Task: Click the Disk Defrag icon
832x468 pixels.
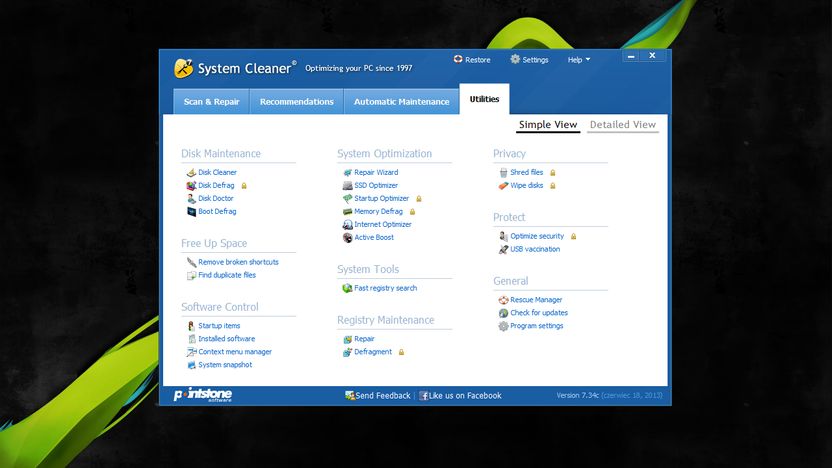Action: pos(192,186)
